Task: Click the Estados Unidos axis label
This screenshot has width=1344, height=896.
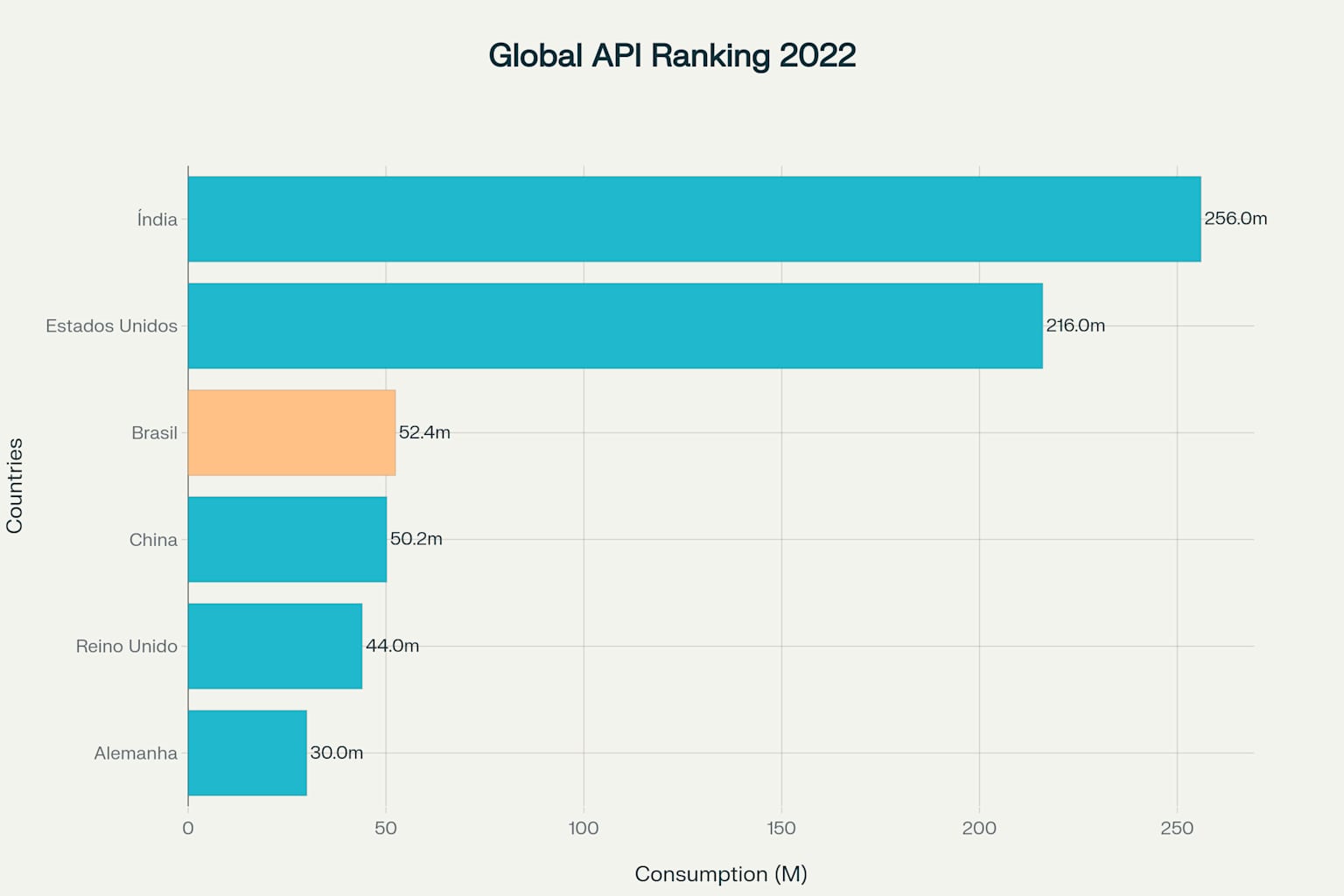Action: click(x=111, y=325)
